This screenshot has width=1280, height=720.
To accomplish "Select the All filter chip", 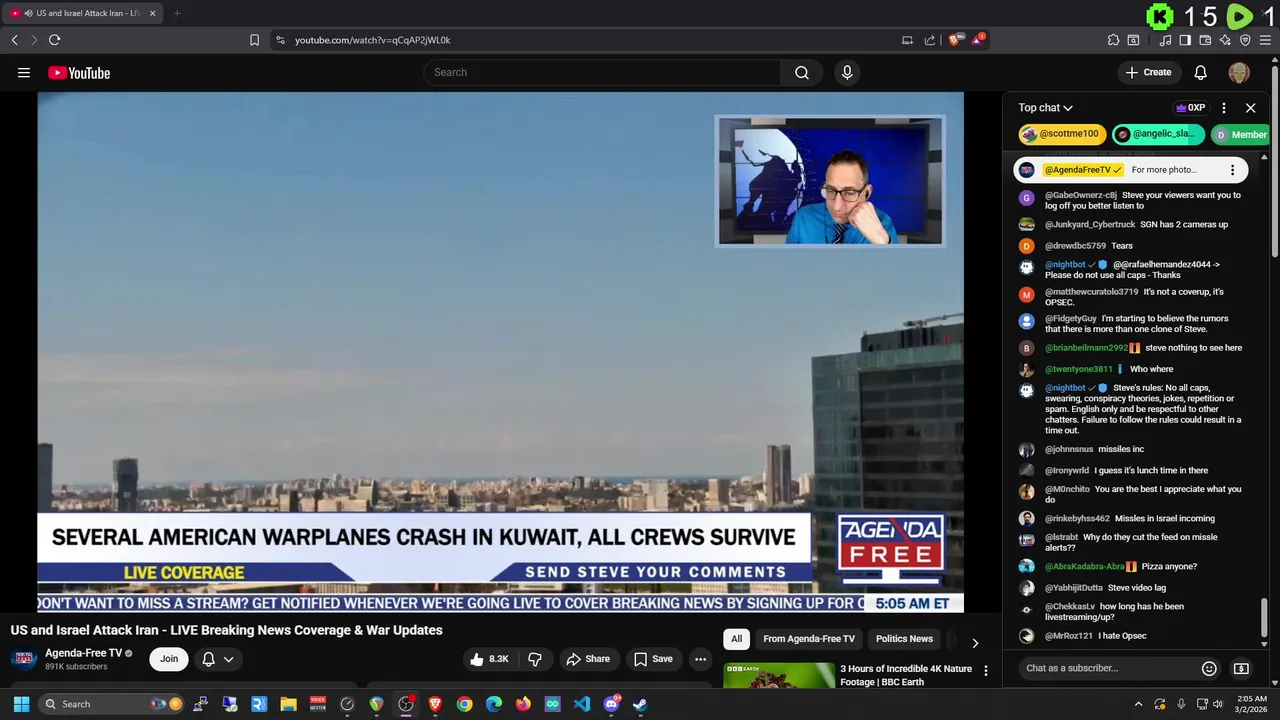I will [x=736, y=639].
